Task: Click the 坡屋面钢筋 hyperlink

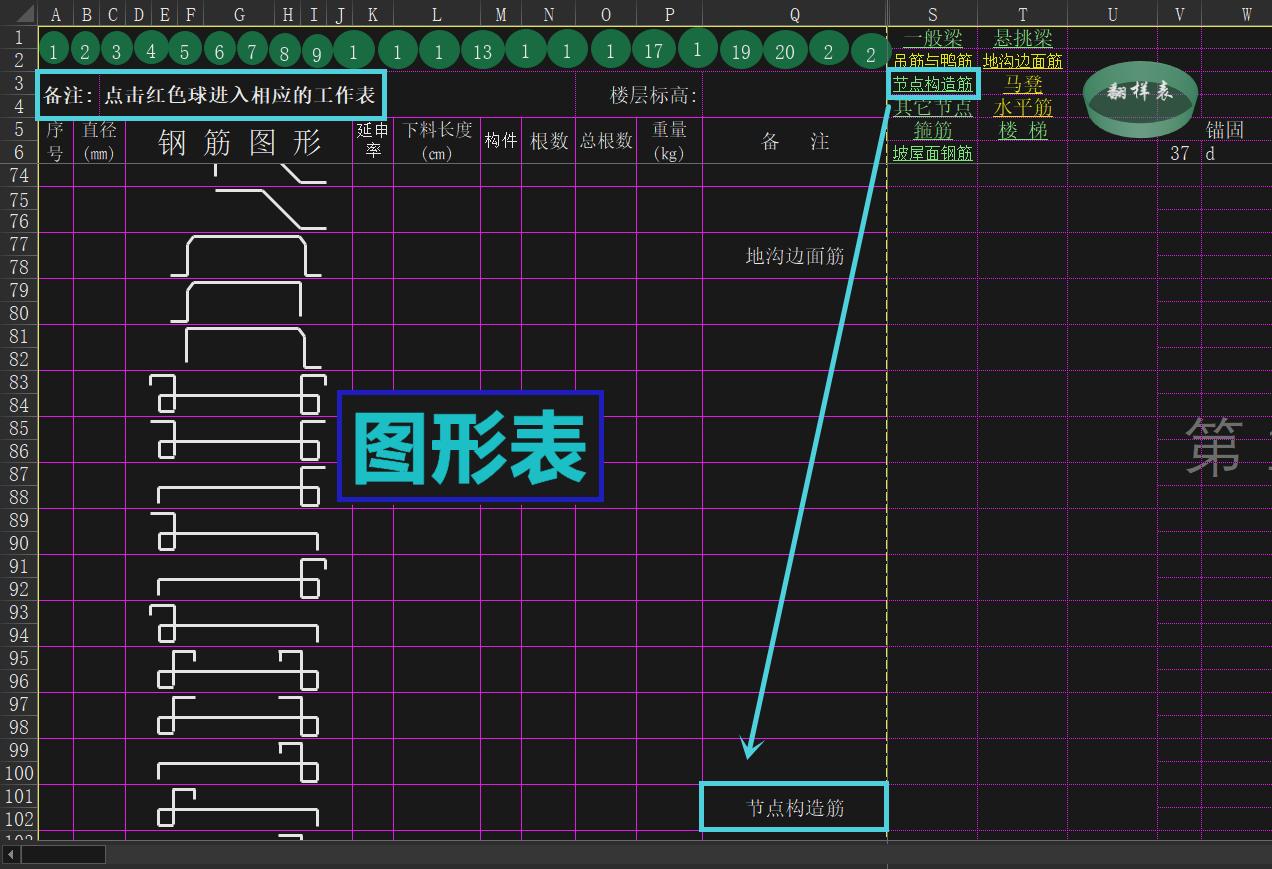Action: point(931,153)
